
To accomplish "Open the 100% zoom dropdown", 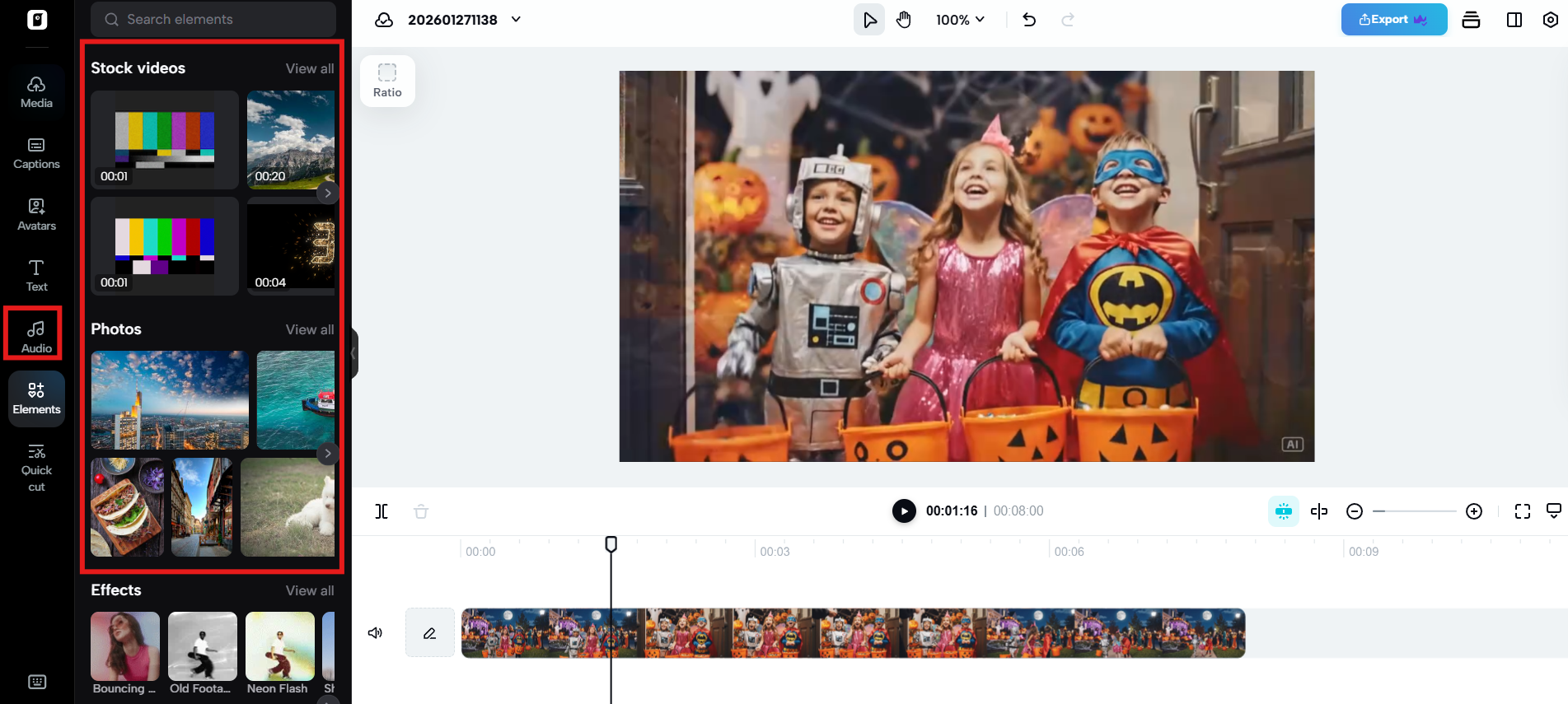I will (x=960, y=20).
